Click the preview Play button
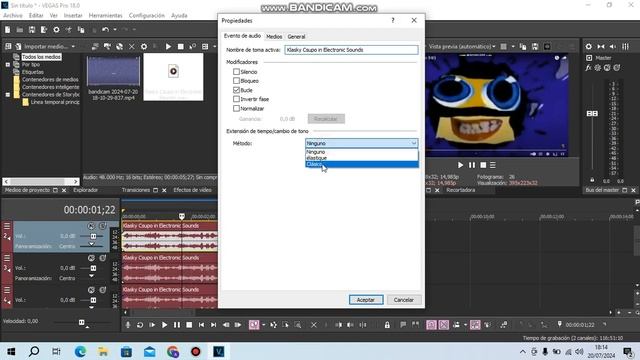This screenshot has height=360, width=640. tap(460, 165)
